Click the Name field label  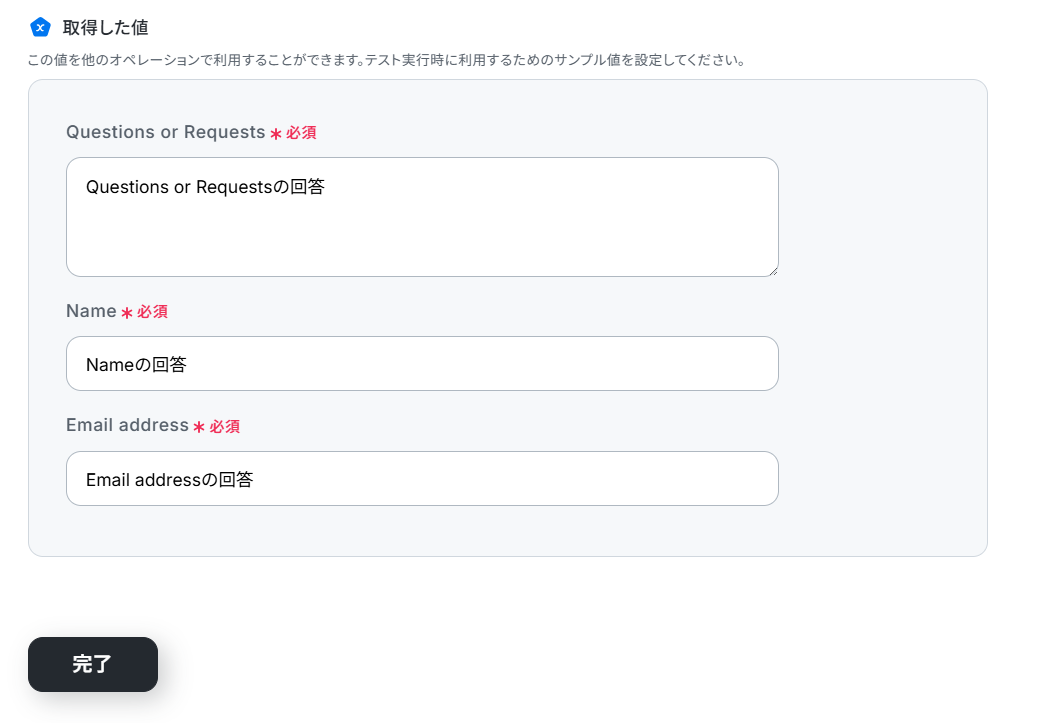(x=91, y=311)
